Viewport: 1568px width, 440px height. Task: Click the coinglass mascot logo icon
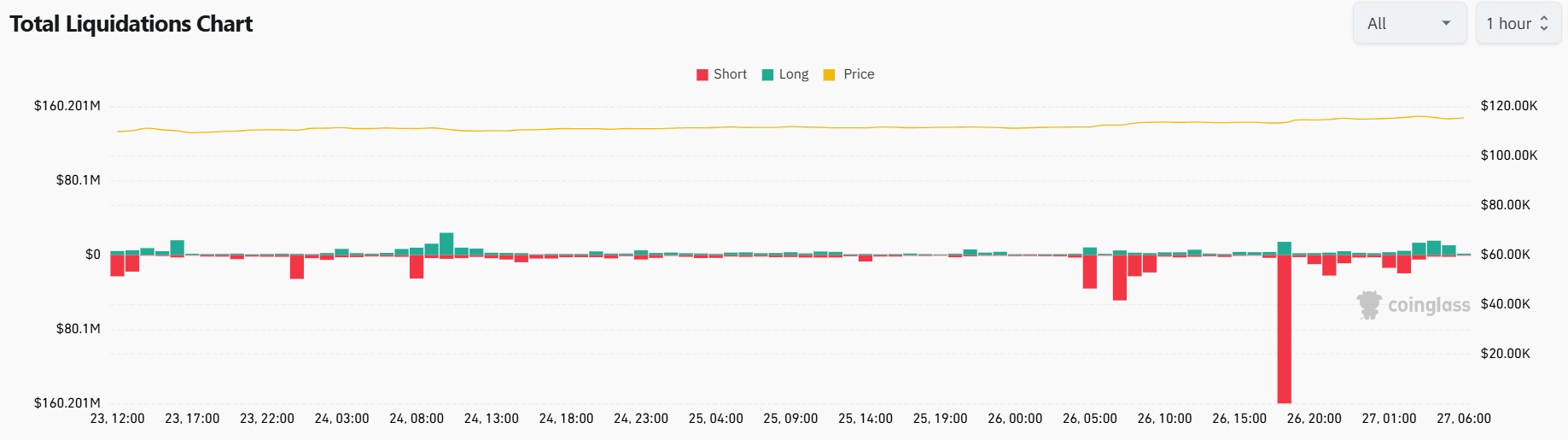tap(1369, 305)
